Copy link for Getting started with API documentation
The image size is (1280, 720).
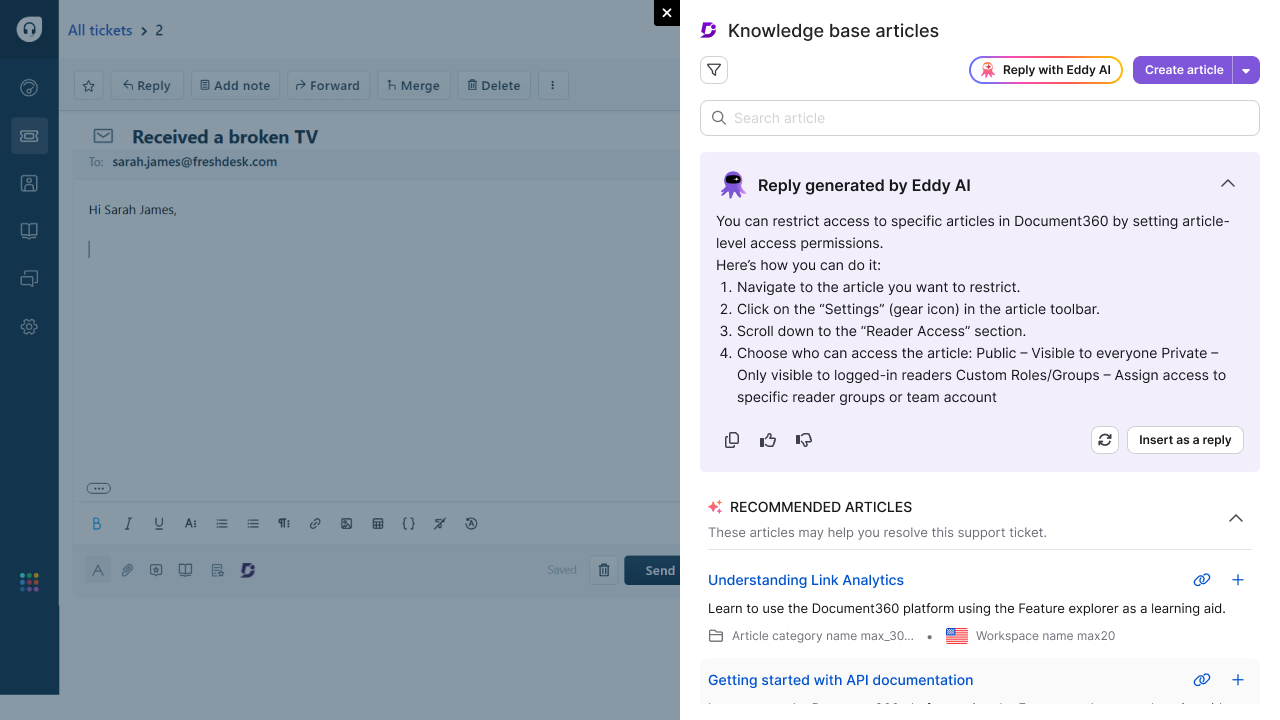[1202, 680]
